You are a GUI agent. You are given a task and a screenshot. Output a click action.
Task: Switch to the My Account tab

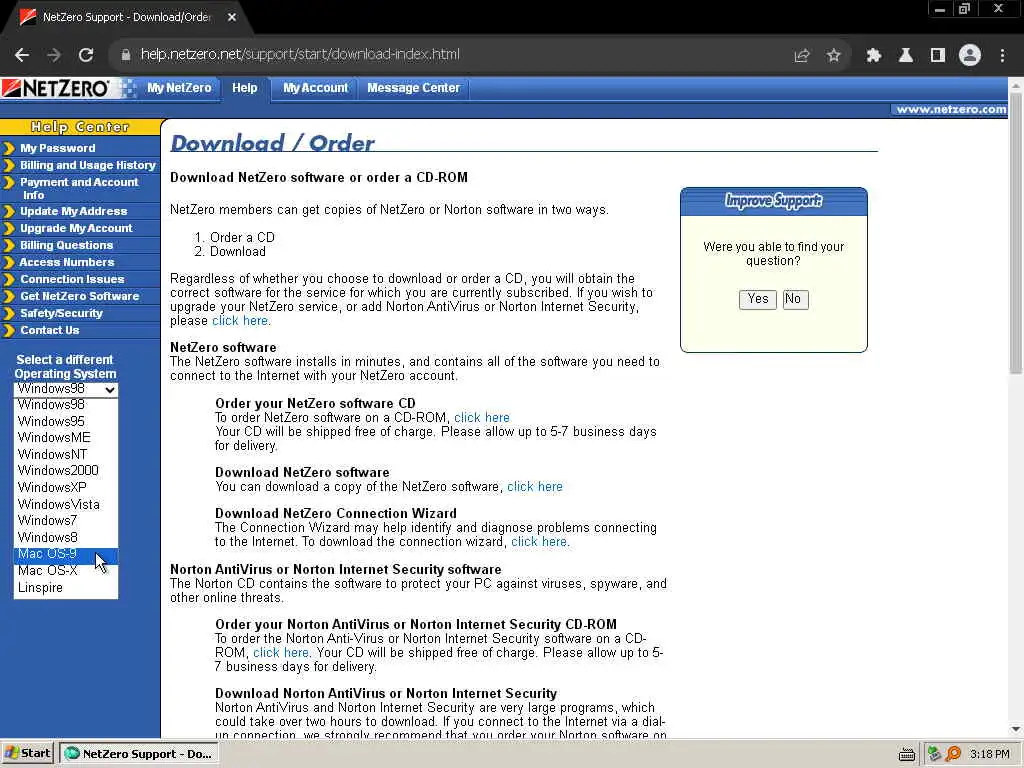click(x=315, y=88)
